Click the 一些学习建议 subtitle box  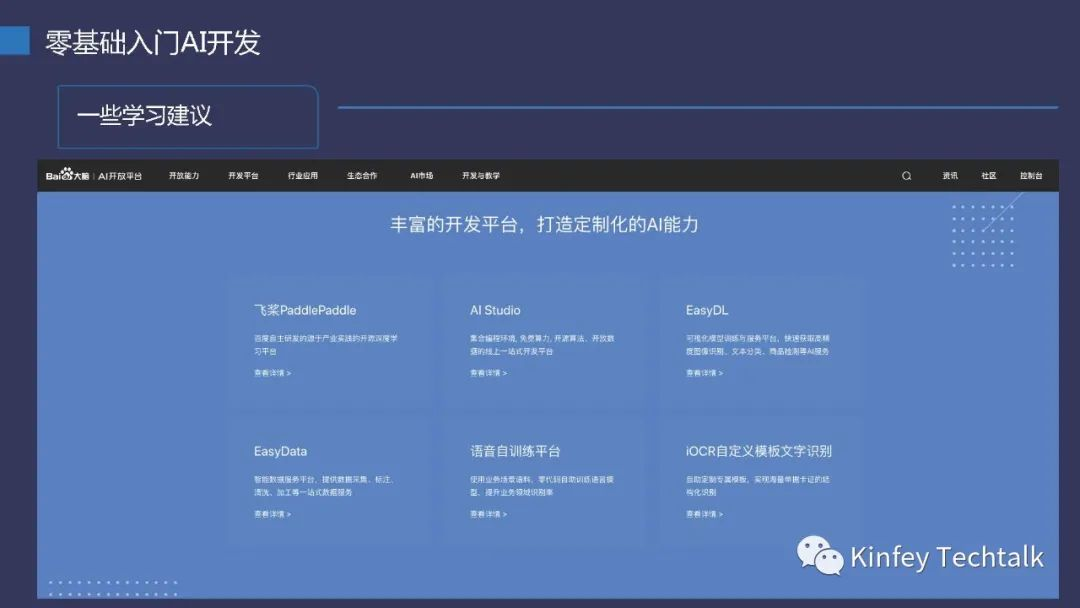[x=188, y=116]
